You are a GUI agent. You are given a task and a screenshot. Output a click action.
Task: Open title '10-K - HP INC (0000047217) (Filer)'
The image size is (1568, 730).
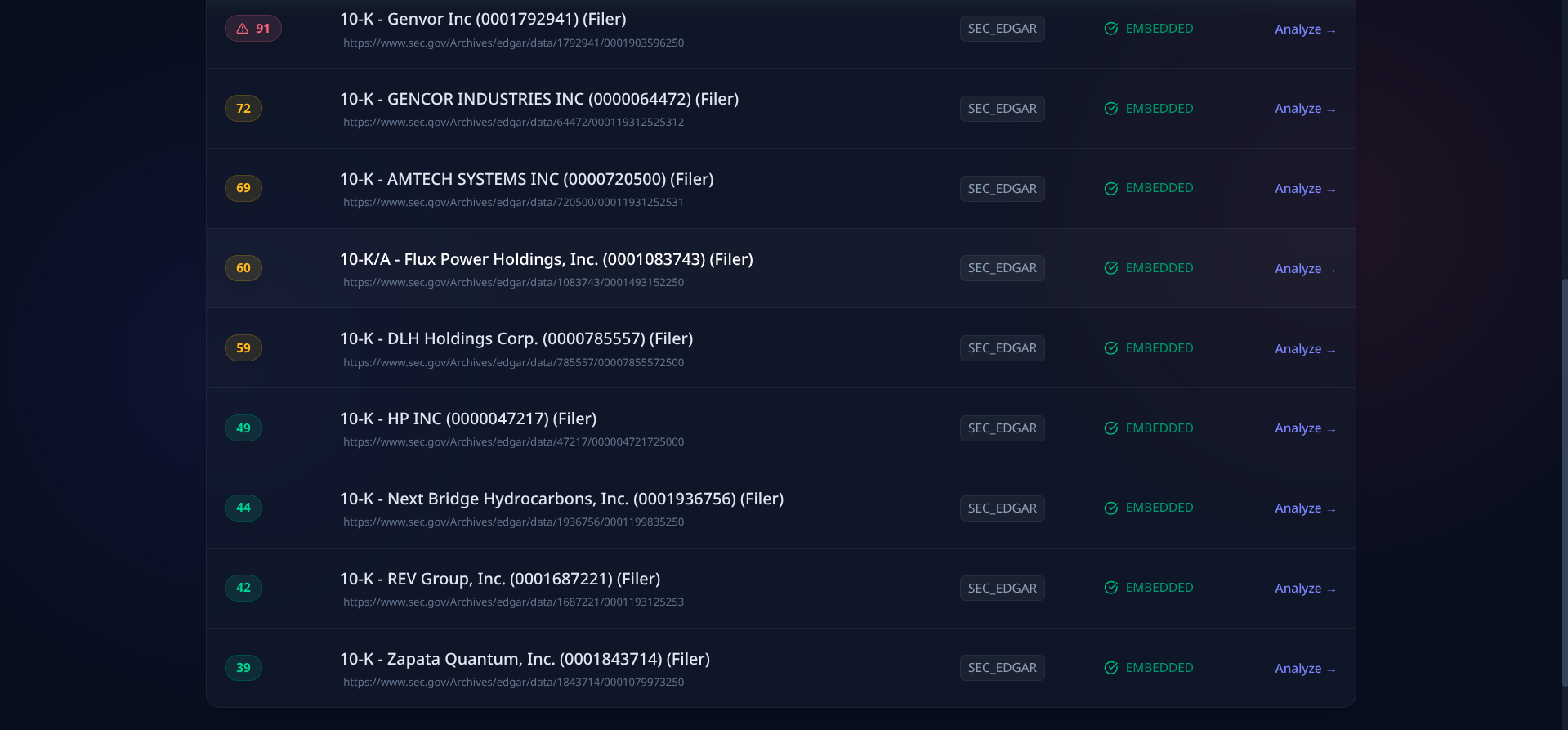point(468,419)
